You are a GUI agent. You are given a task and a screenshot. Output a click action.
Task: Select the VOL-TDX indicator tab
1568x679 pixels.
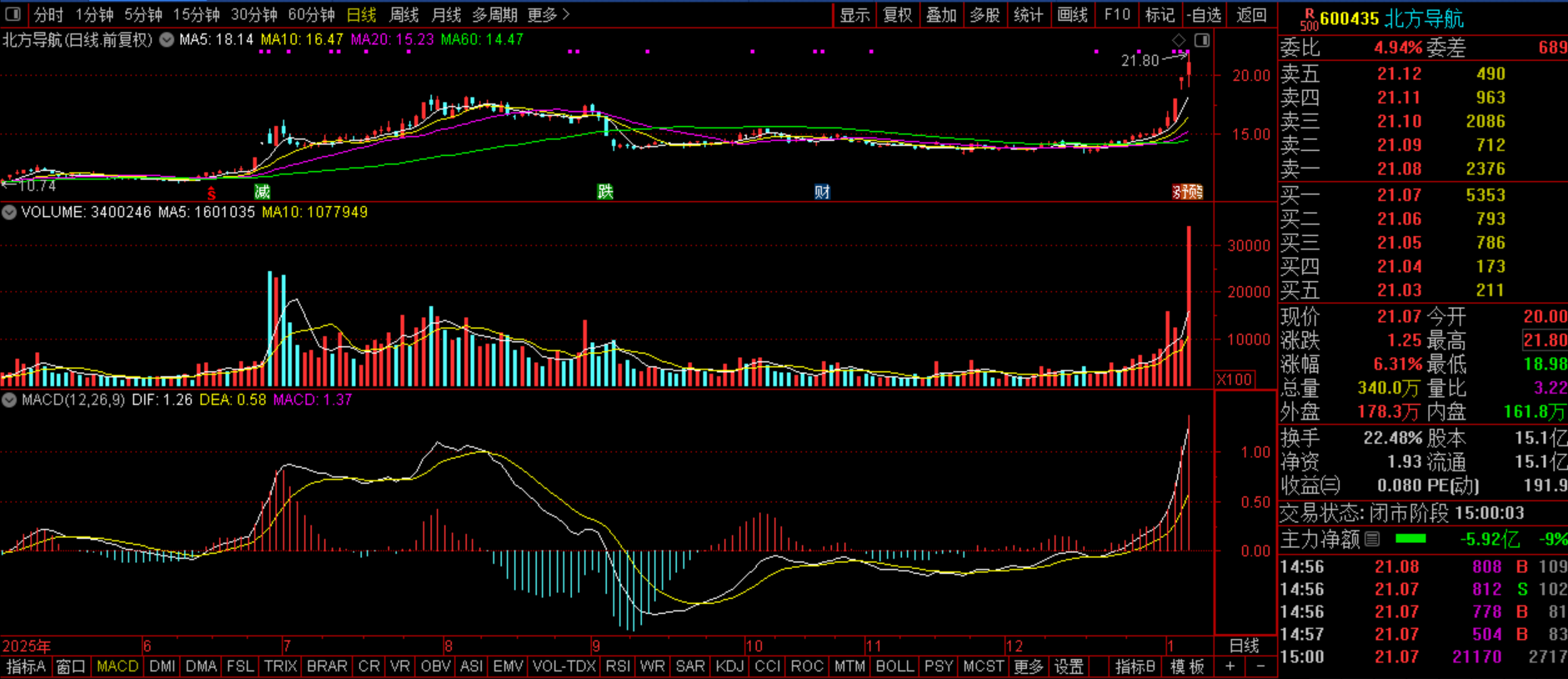point(564,666)
